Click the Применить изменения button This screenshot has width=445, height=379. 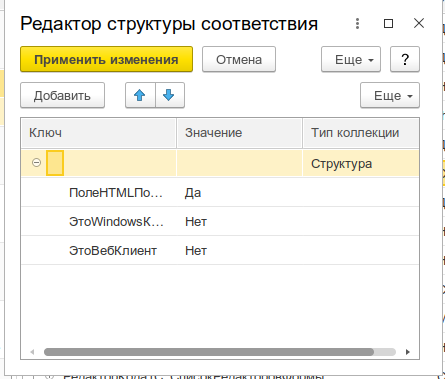coord(106,59)
